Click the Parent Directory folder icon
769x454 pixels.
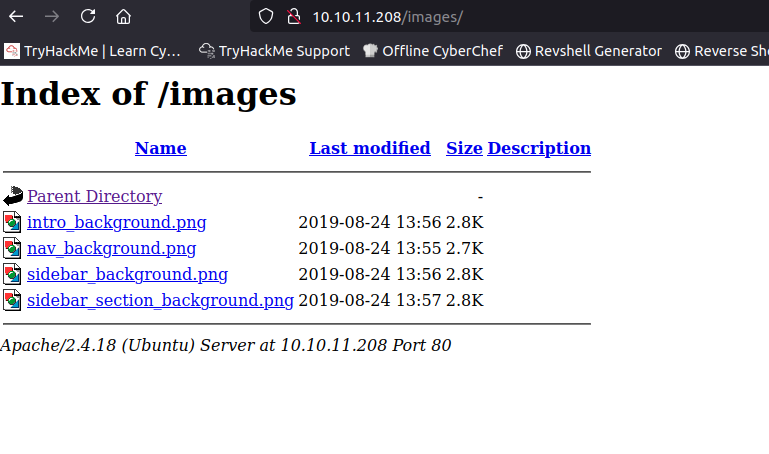click(x=13, y=196)
